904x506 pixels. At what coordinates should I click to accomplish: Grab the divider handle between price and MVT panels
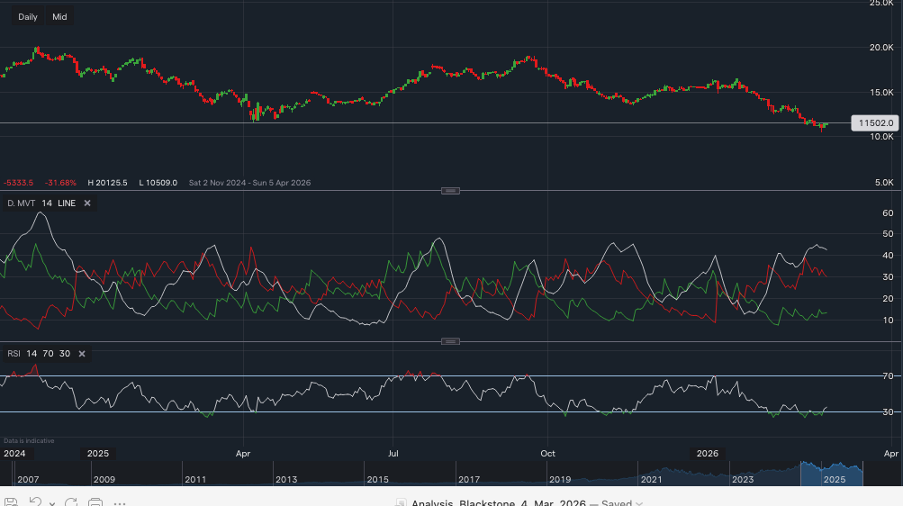click(451, 190)
